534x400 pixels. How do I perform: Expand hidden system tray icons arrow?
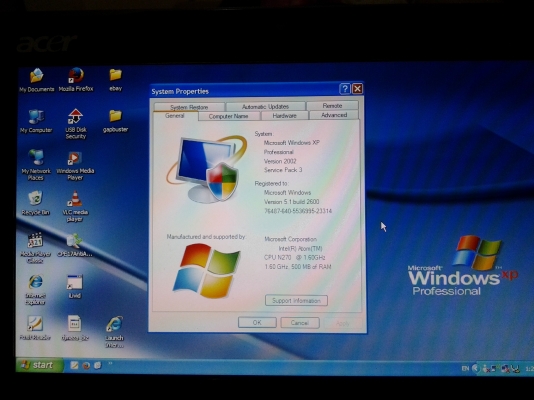coord(475,368)
